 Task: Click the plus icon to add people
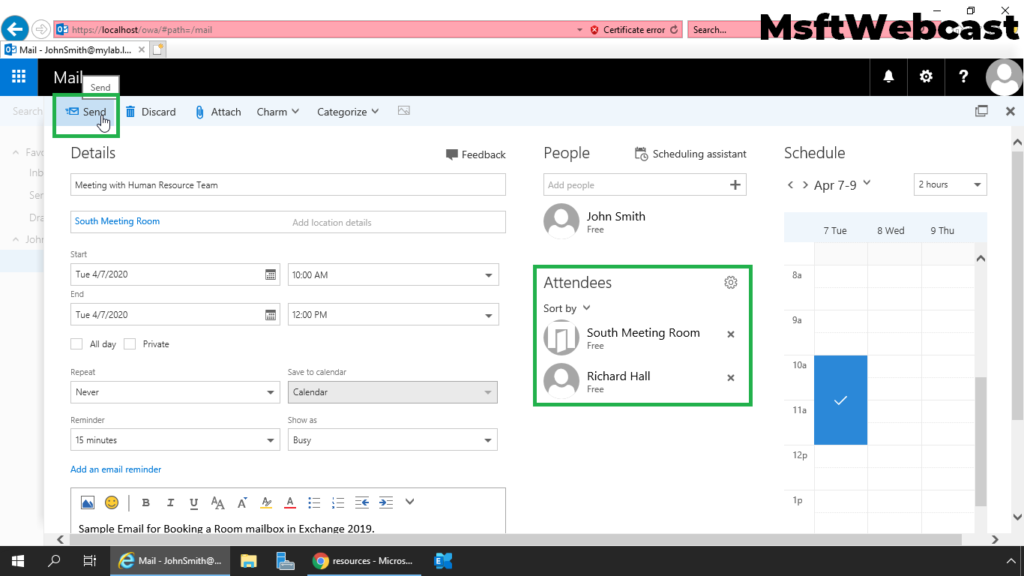tap(735, 185)
